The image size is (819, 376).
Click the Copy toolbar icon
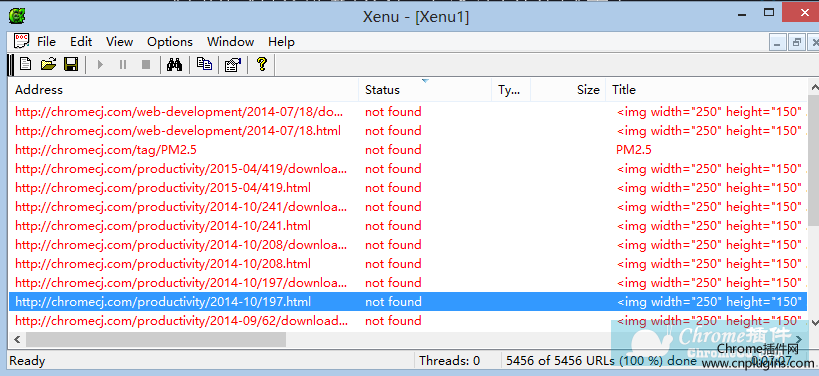[204, 64]
